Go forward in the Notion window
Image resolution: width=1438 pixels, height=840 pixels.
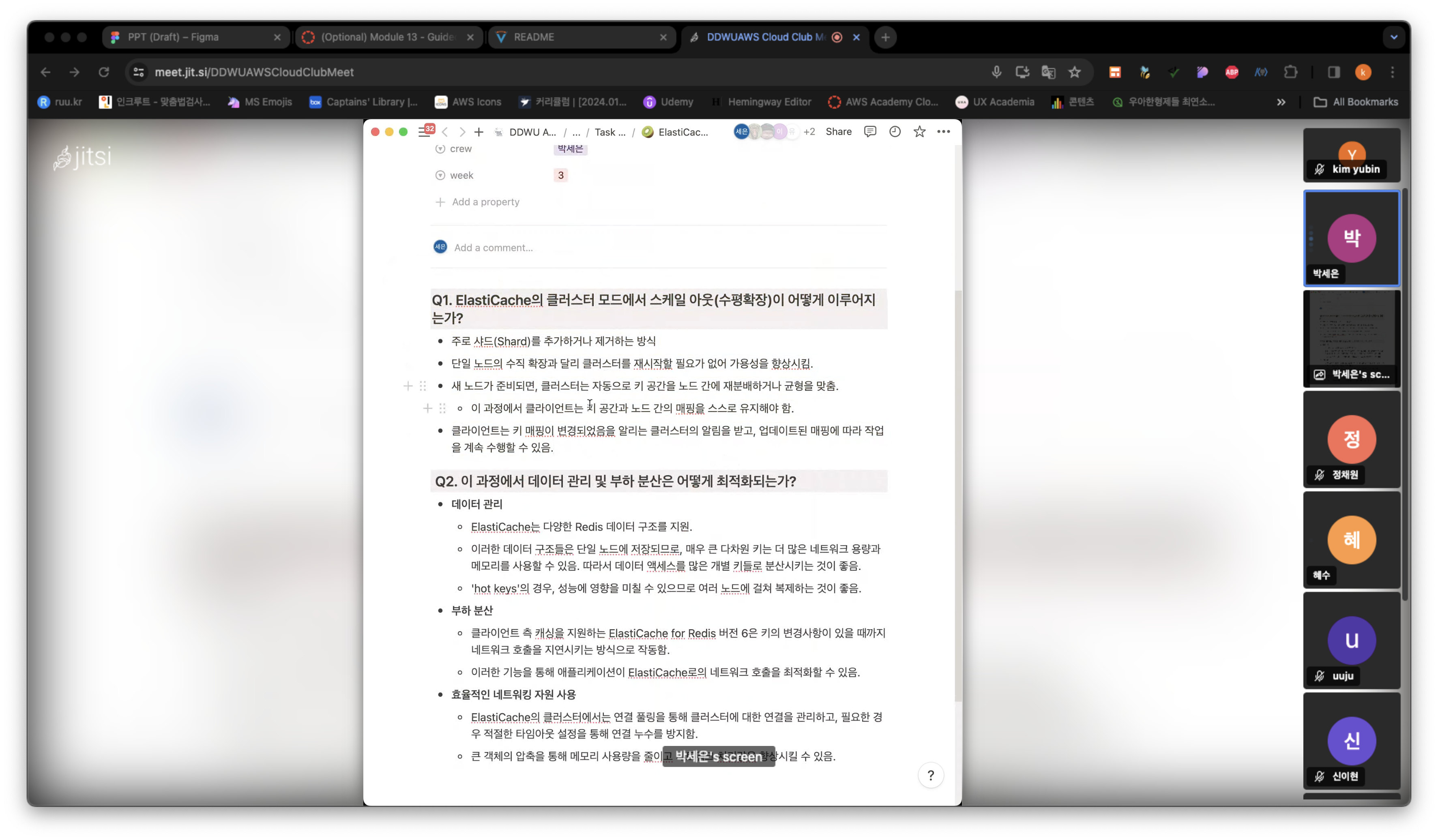point(462,132)
